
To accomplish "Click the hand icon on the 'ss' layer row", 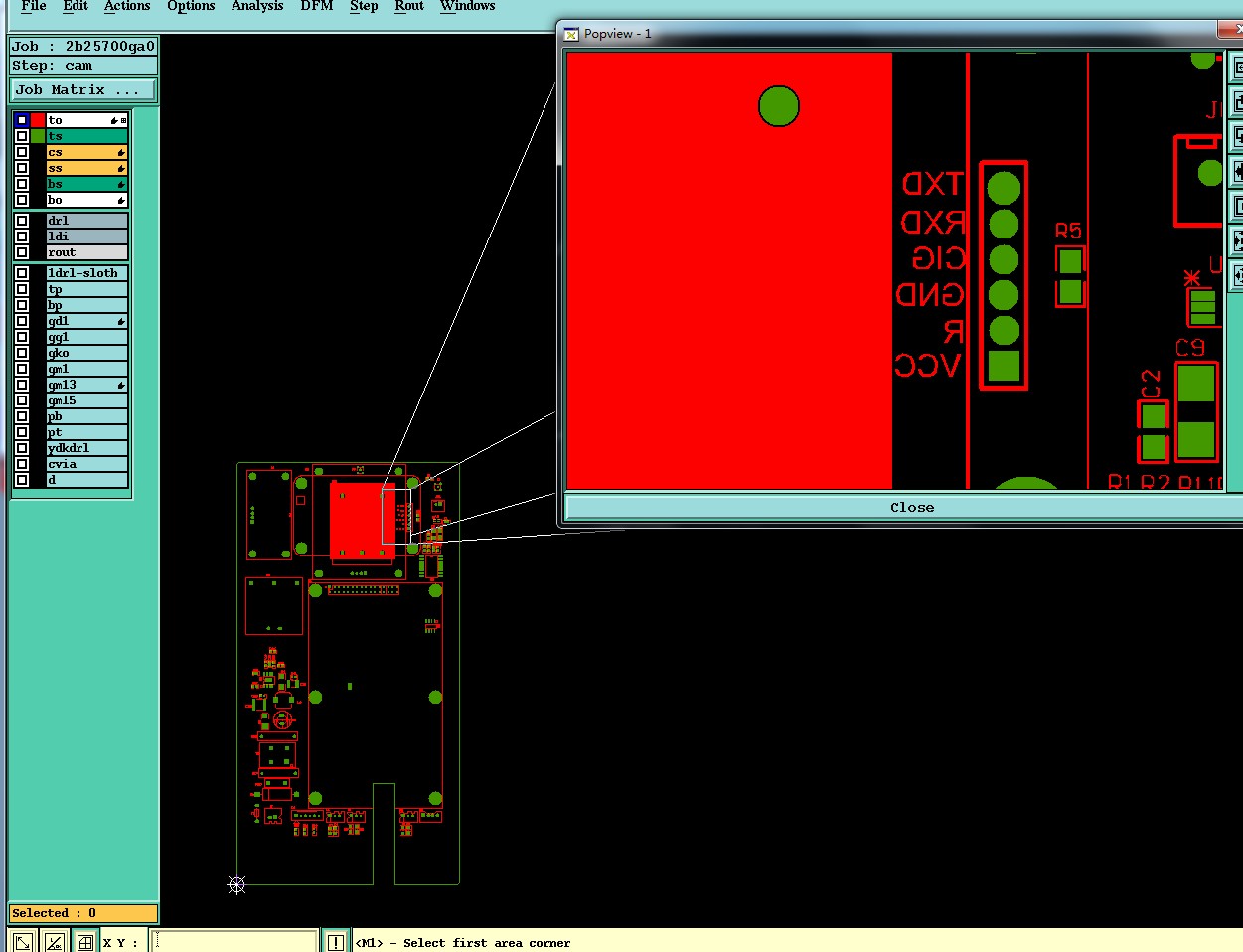I will coord(121,168).
